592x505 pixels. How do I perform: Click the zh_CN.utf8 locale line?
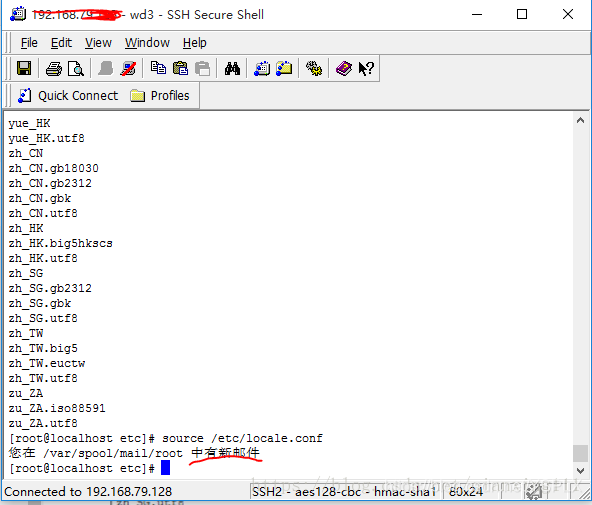(x=43, y=213)
